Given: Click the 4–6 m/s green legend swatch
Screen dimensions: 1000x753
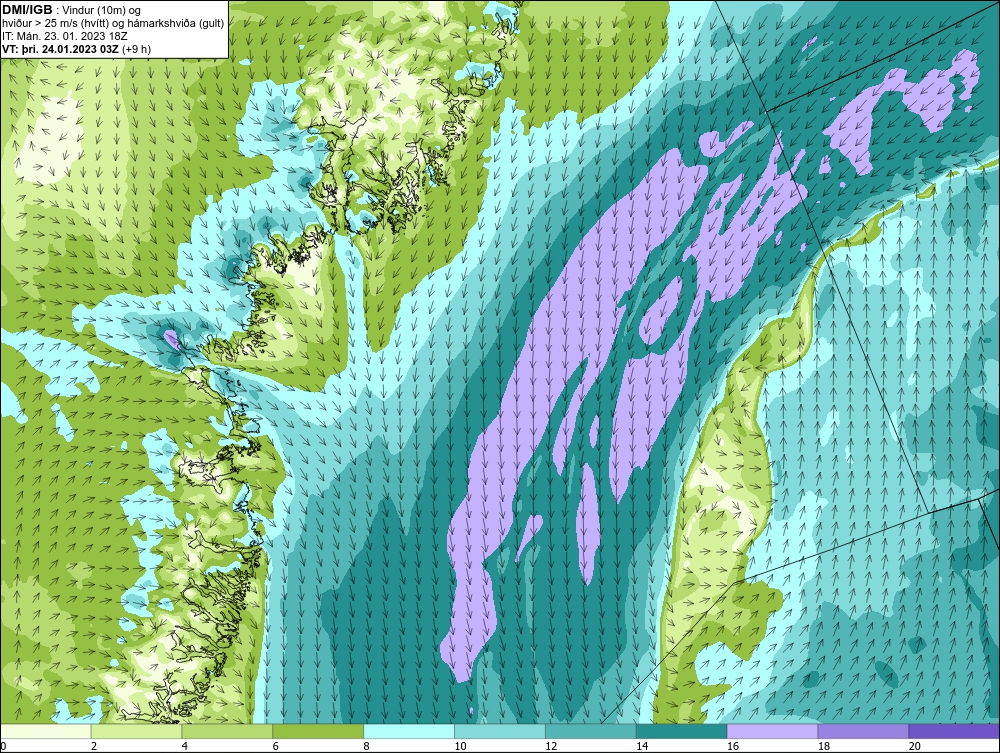Looking at the screenshot, I should (x=227, y=731).
